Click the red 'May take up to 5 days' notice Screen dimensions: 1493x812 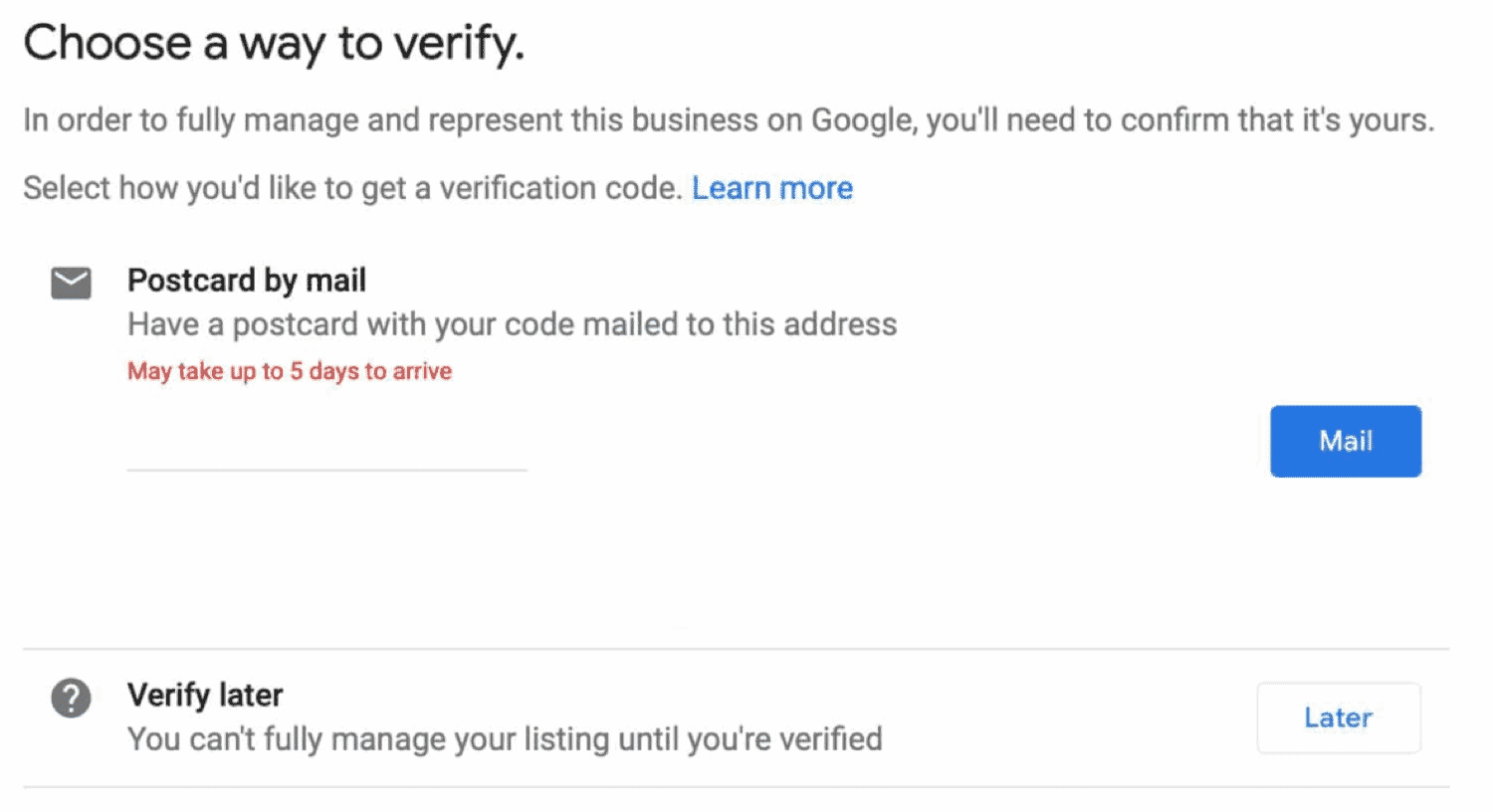coord(290,371)
